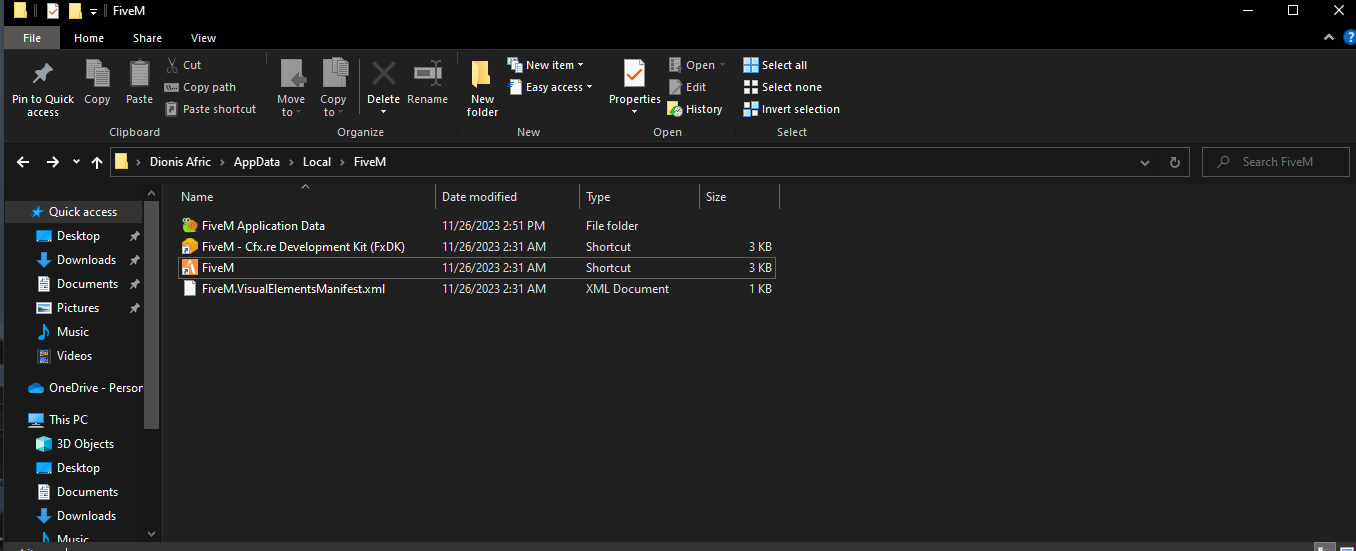
Task: Click Invert selection in ribbon
Action: pos(791,109)
